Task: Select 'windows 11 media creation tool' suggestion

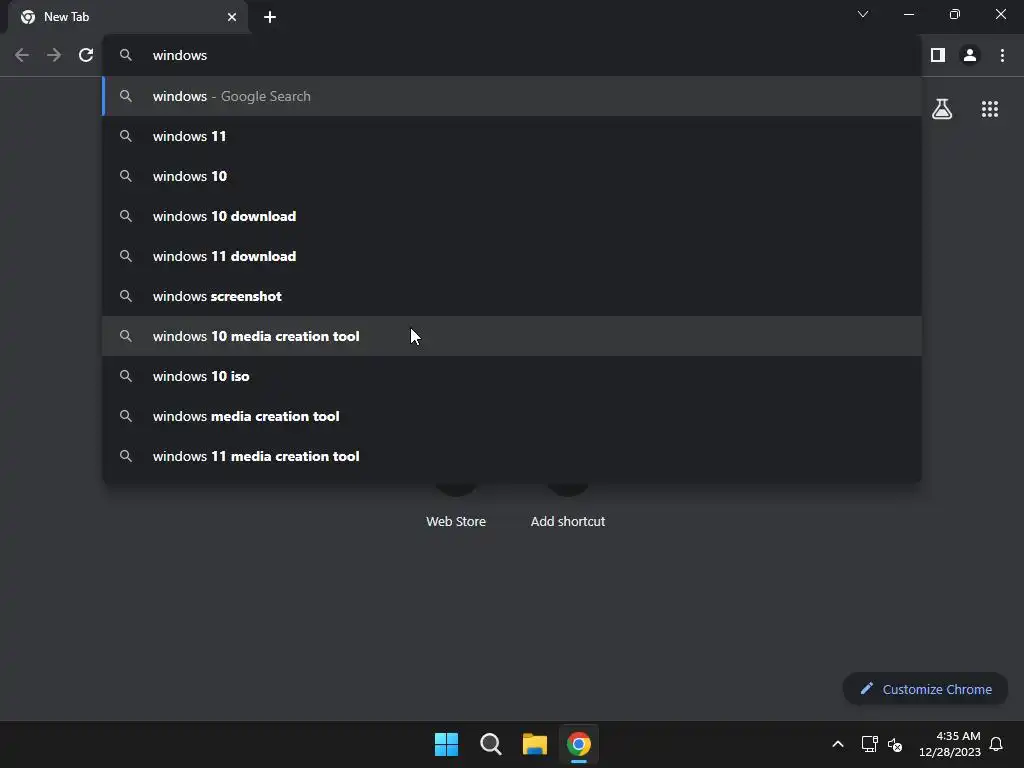Action: pyautogui.click(x=512, y=456)
